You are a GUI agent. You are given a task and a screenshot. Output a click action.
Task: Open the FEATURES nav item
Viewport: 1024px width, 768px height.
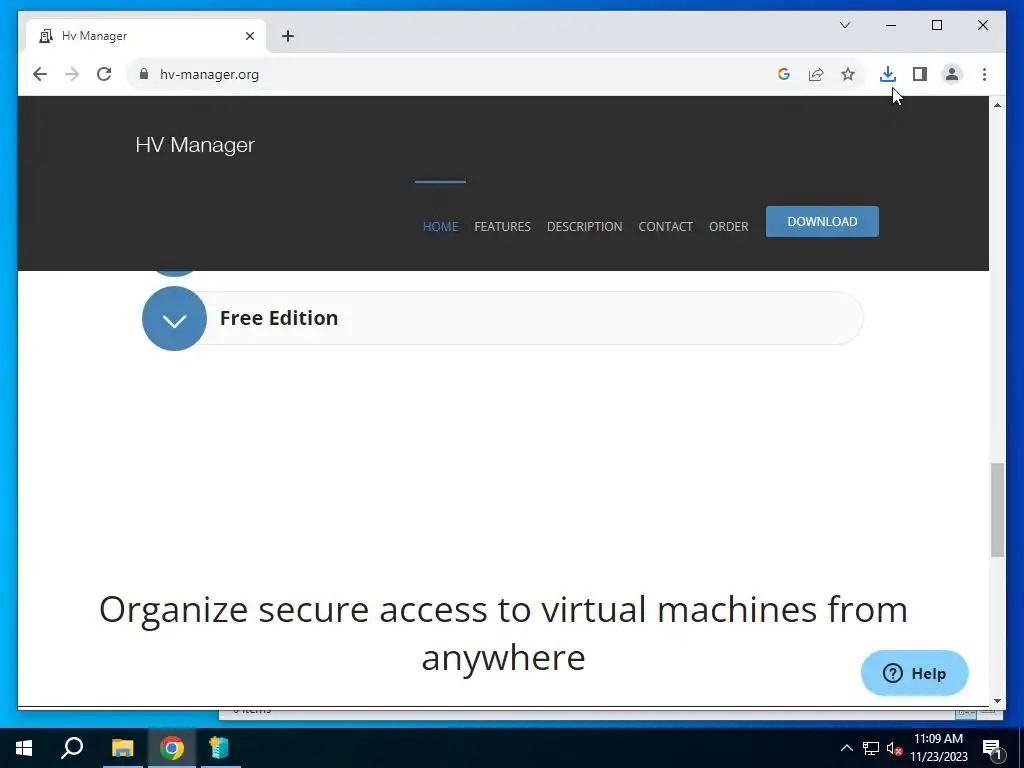tap(502, 227)
